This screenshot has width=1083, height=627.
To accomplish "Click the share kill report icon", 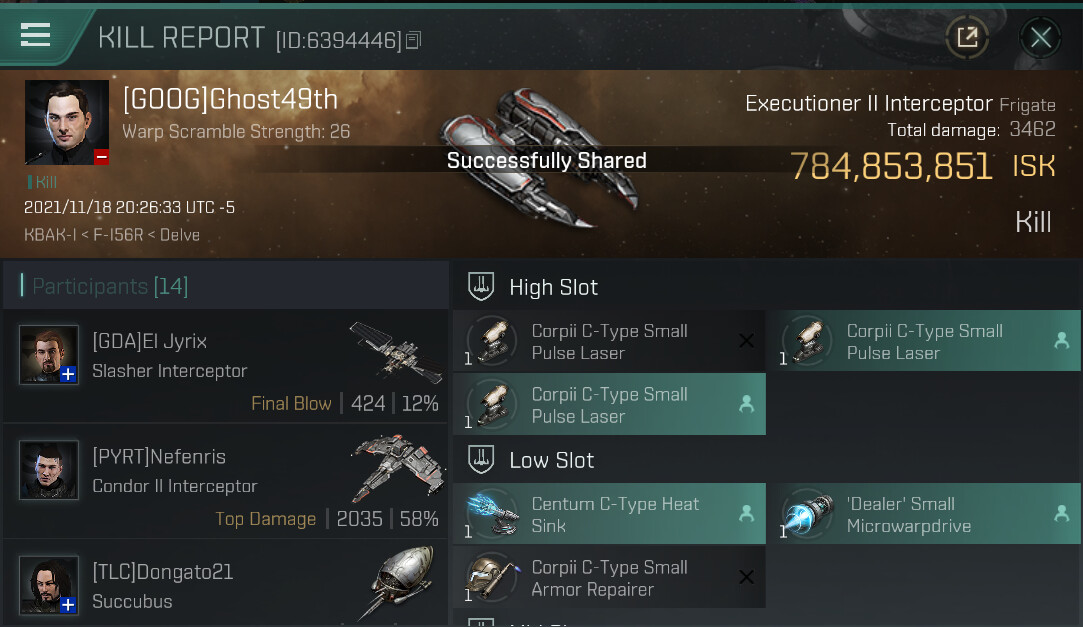I will [967, 37].
